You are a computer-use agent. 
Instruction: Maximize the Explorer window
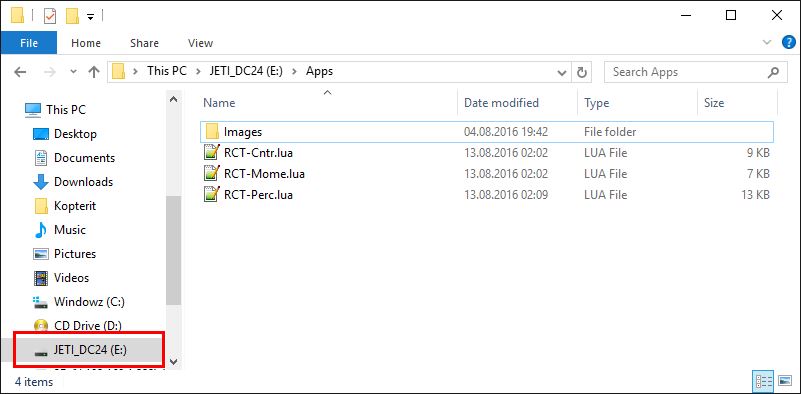click(731, 15)
